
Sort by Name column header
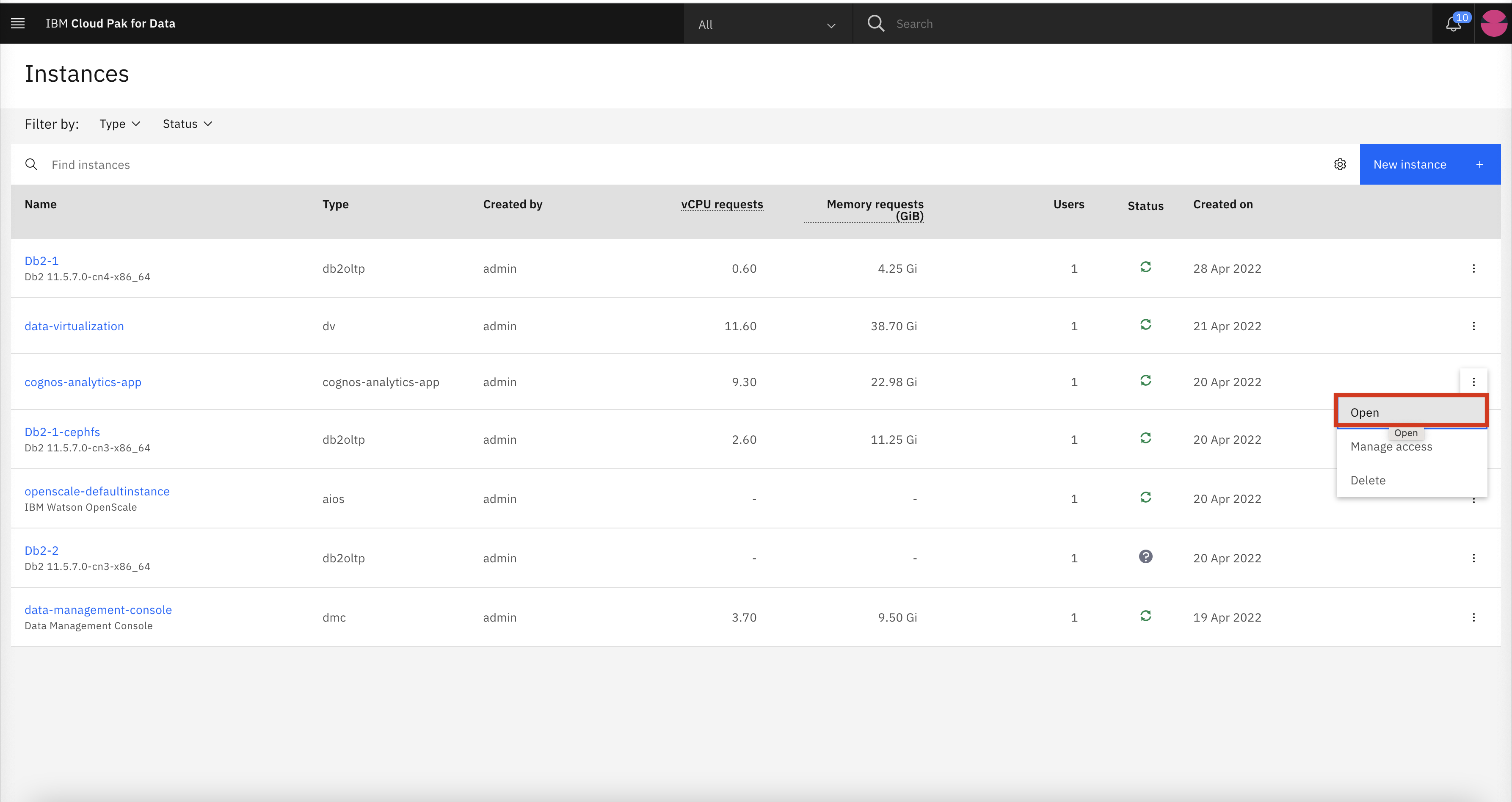point(41,205)
